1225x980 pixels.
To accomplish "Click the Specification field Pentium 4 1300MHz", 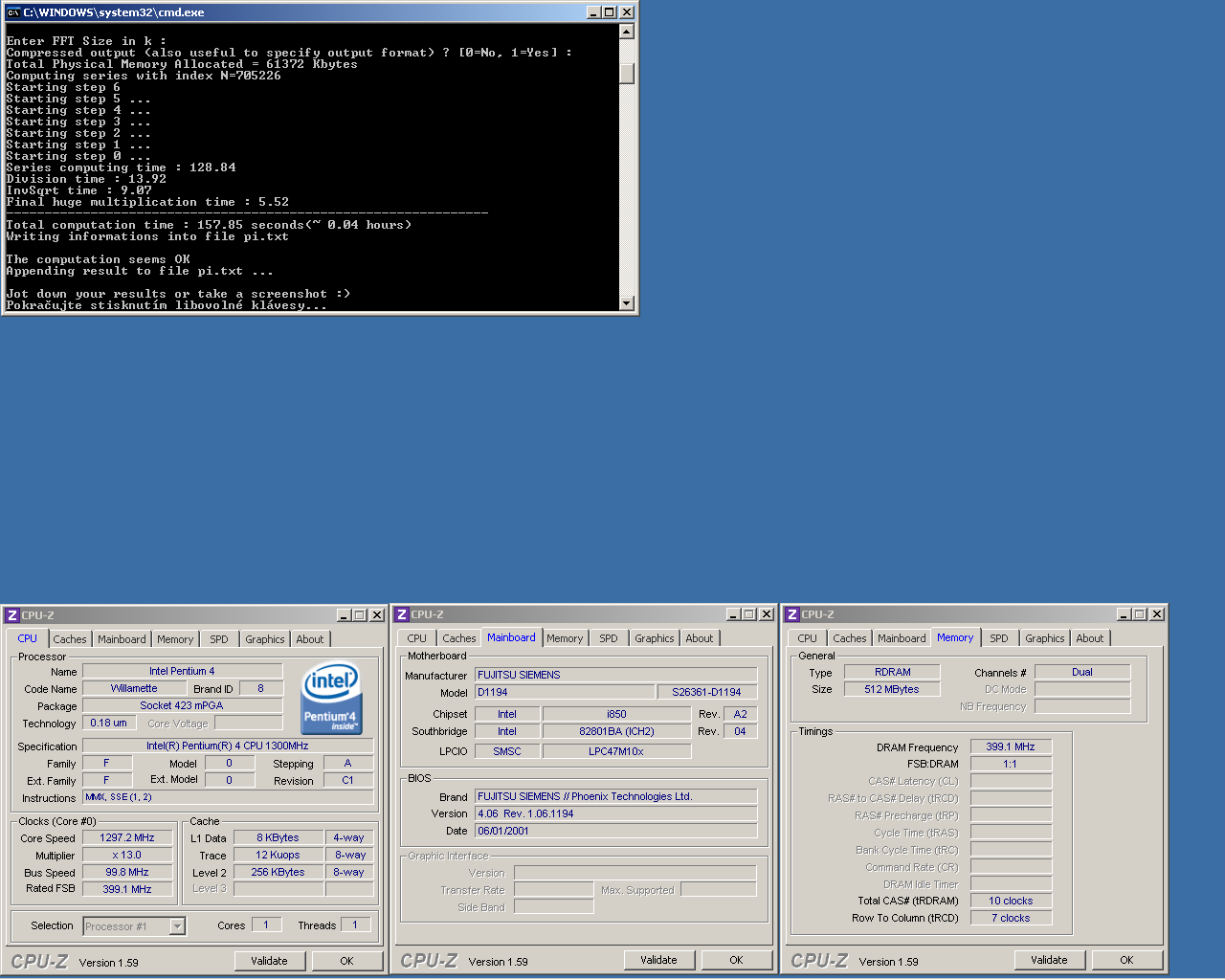I will [228, 746].
